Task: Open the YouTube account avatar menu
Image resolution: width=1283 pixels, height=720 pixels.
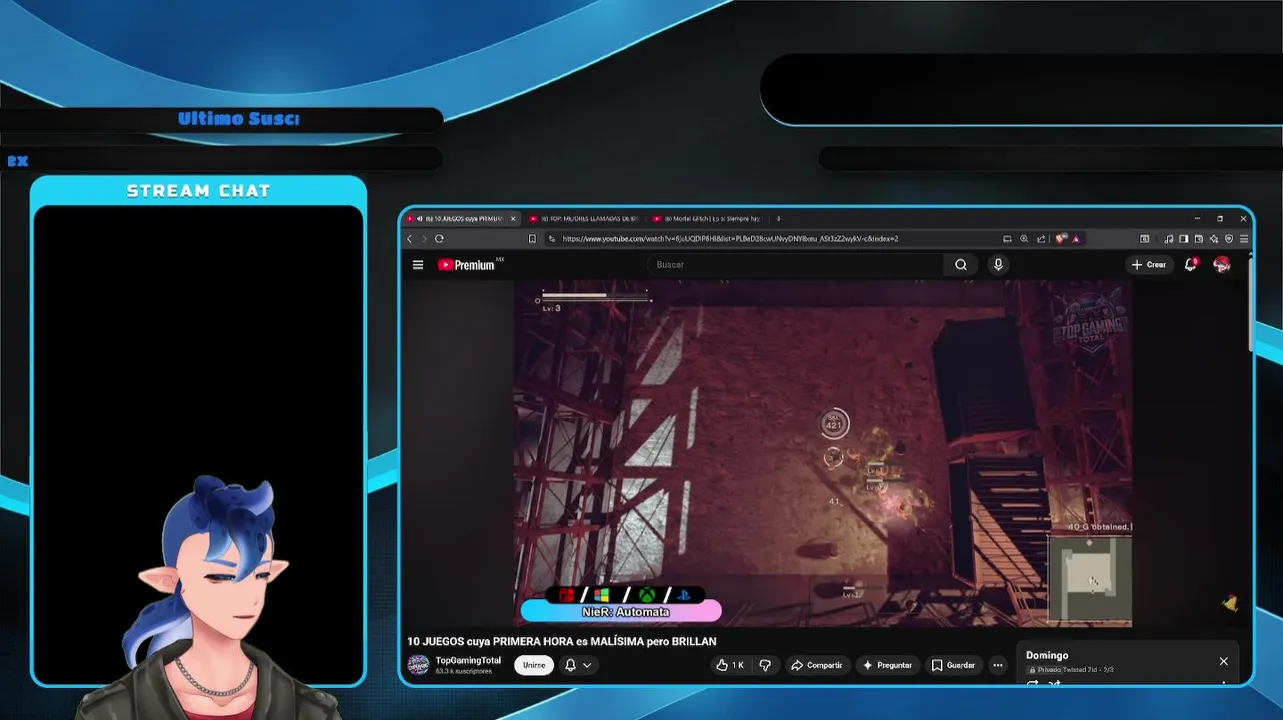Action: pos(1222,265)
